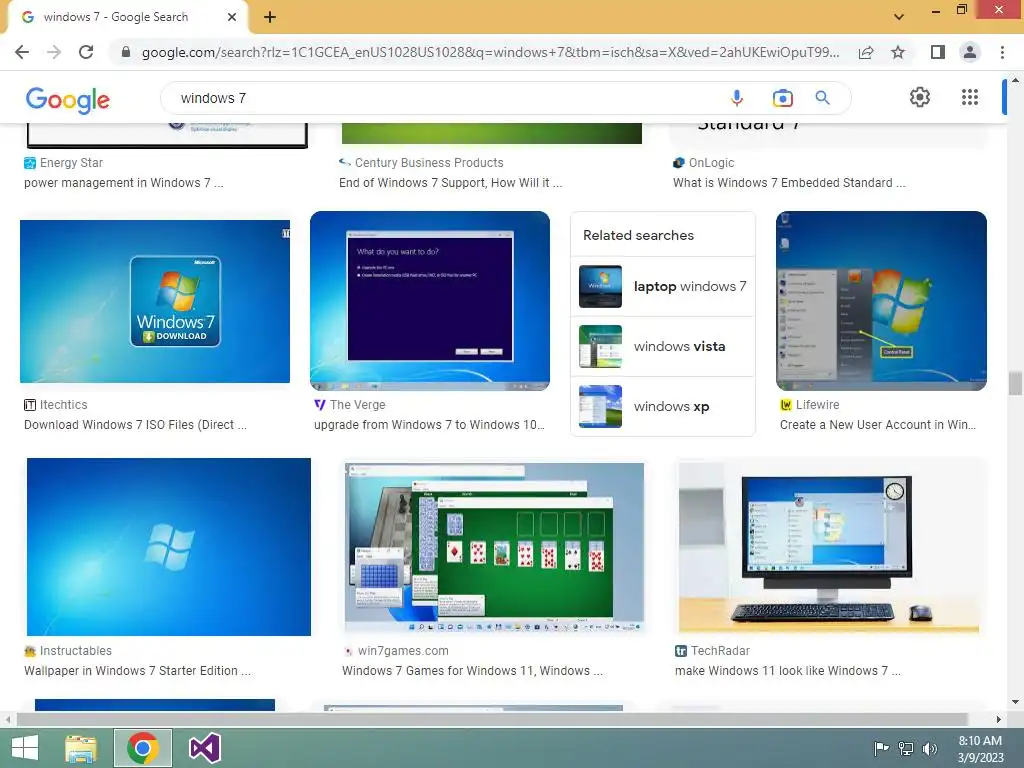Viewport: 1024px width, 768px height.
Task: Open related search laptop windows 7
Action: pos(663,287)
